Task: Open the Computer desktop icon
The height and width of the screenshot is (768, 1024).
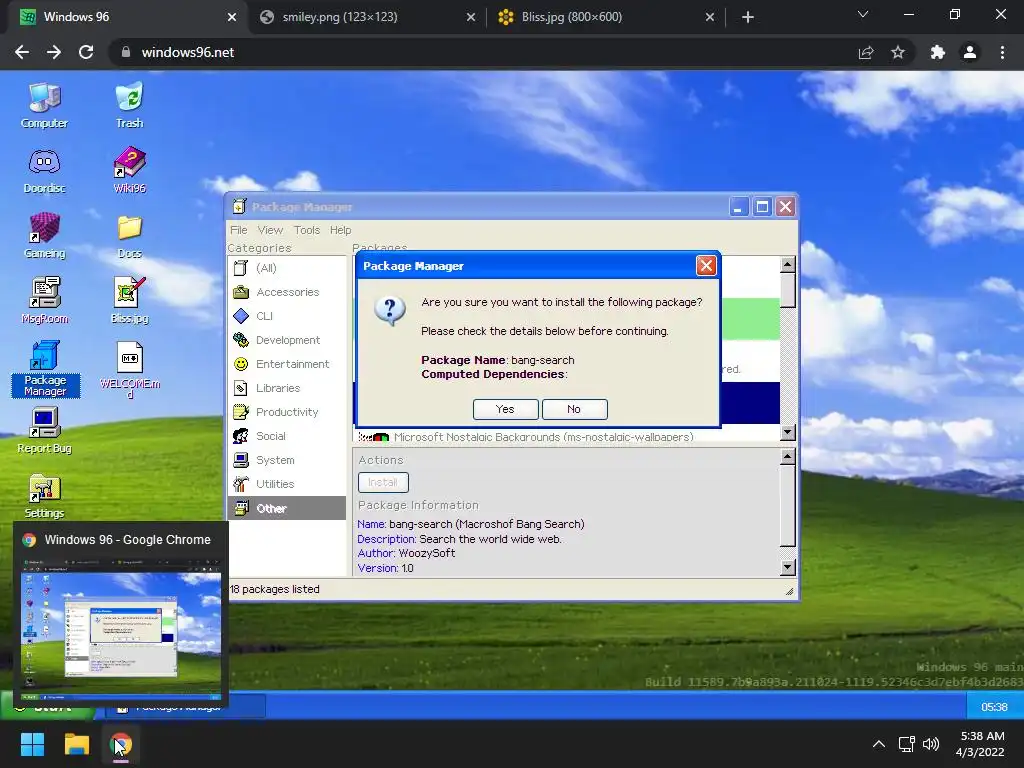Action: click(44, 106)
